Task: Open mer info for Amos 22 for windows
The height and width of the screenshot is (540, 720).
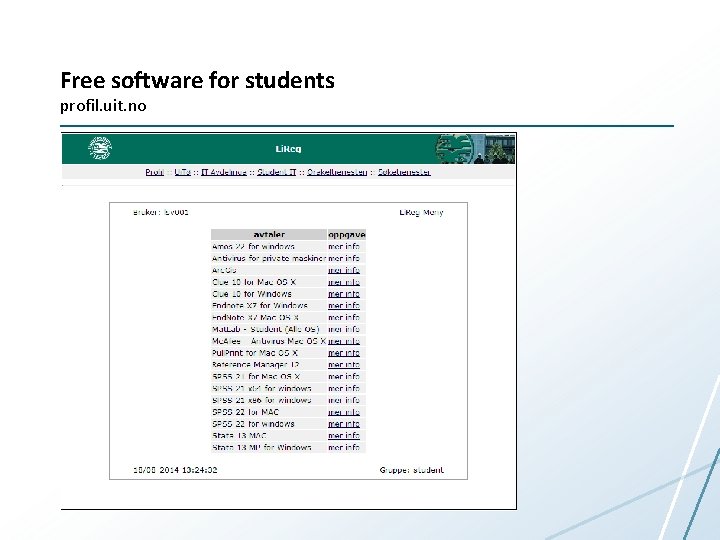Action: (344, 247)
